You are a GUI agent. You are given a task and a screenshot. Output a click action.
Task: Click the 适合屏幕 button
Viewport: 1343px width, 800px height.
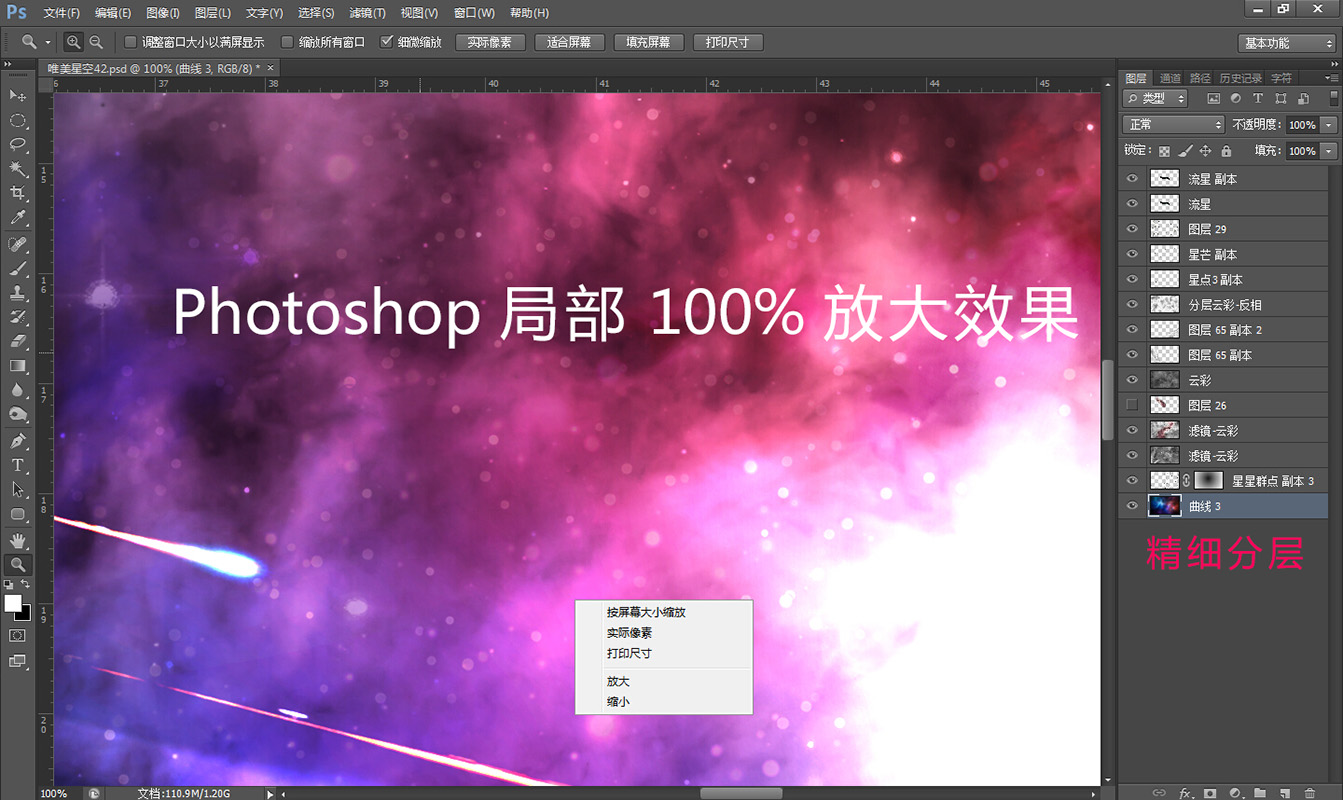click(570, 43)
